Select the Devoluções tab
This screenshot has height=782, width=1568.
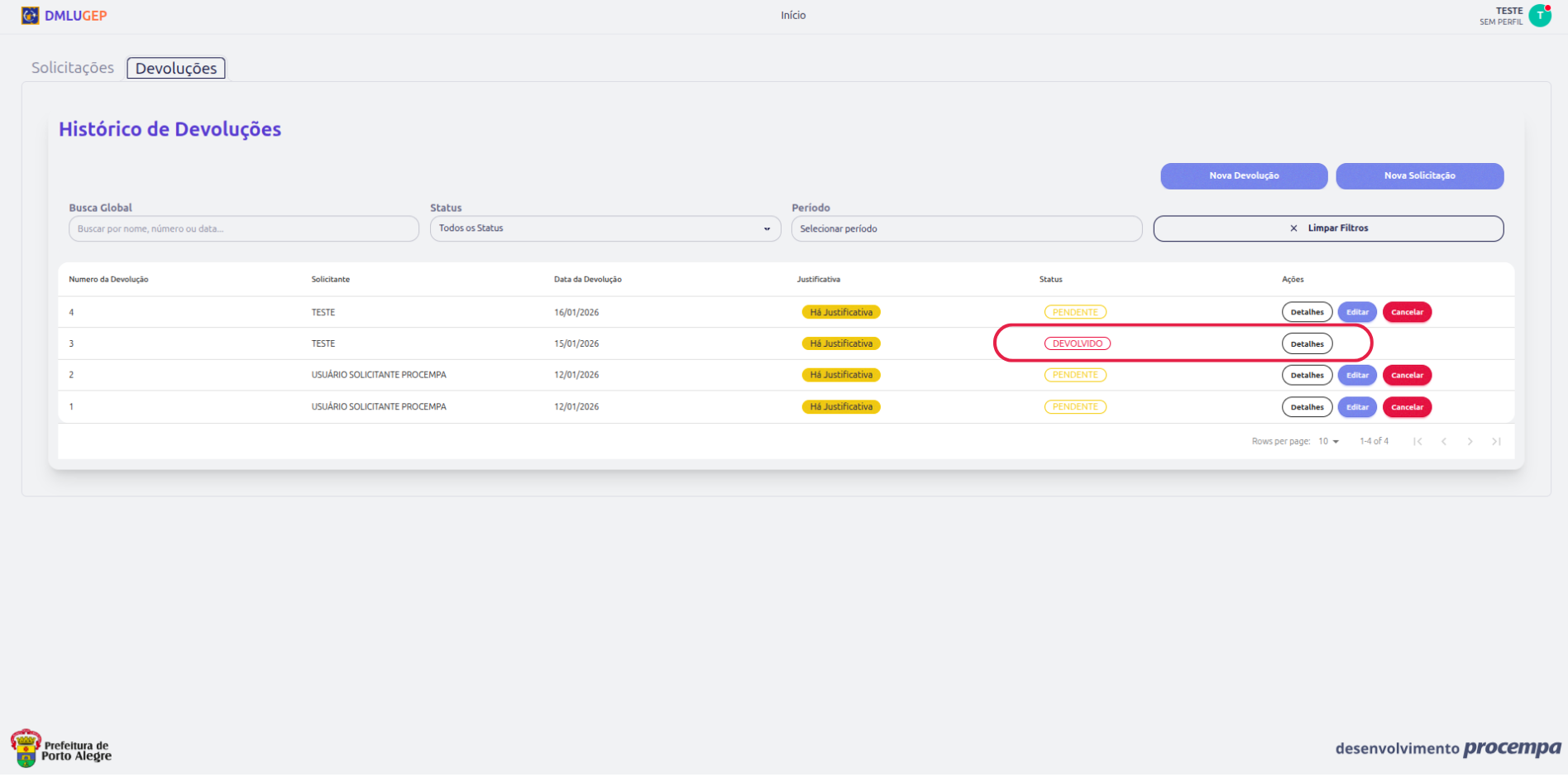[176, 69]
